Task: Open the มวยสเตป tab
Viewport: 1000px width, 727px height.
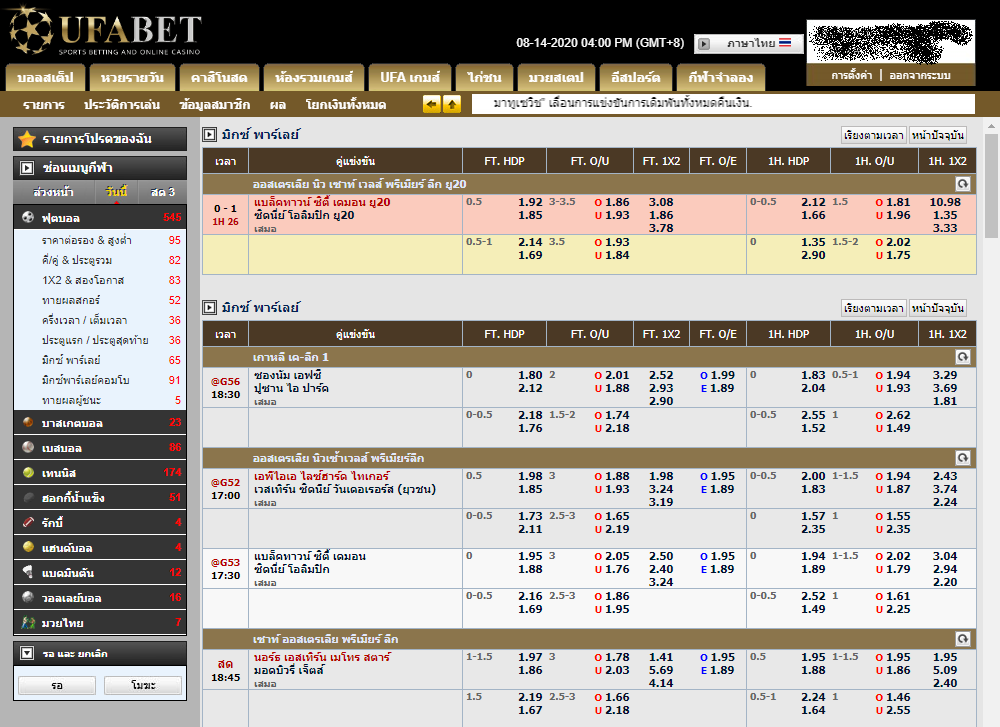Action: [x=556, y=78]
